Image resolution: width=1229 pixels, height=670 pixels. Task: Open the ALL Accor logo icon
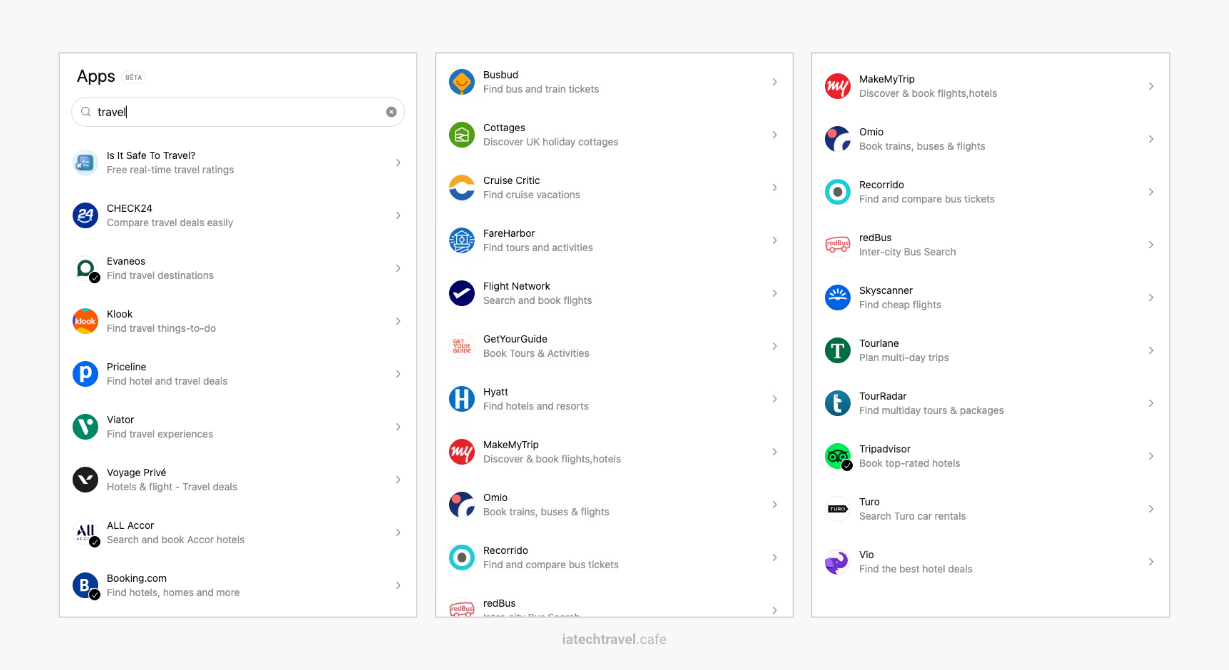(85, 532)
